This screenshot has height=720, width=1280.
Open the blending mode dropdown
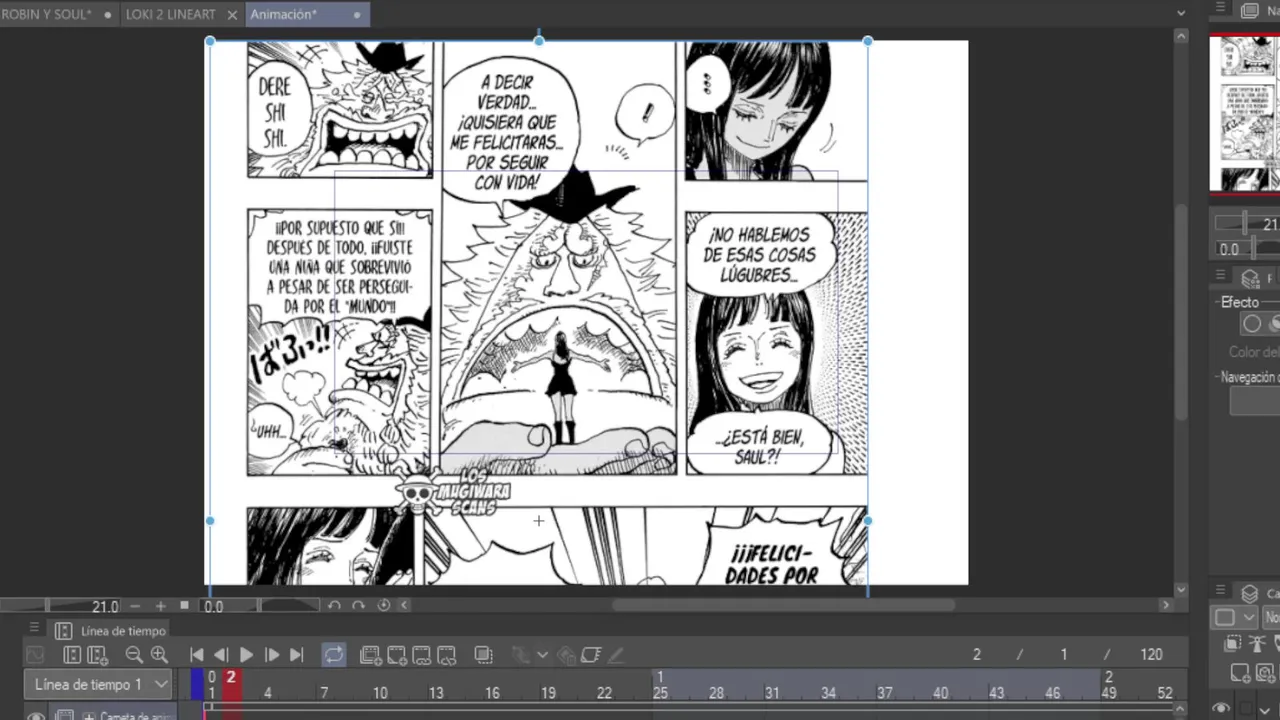[x=1272, y=618]
